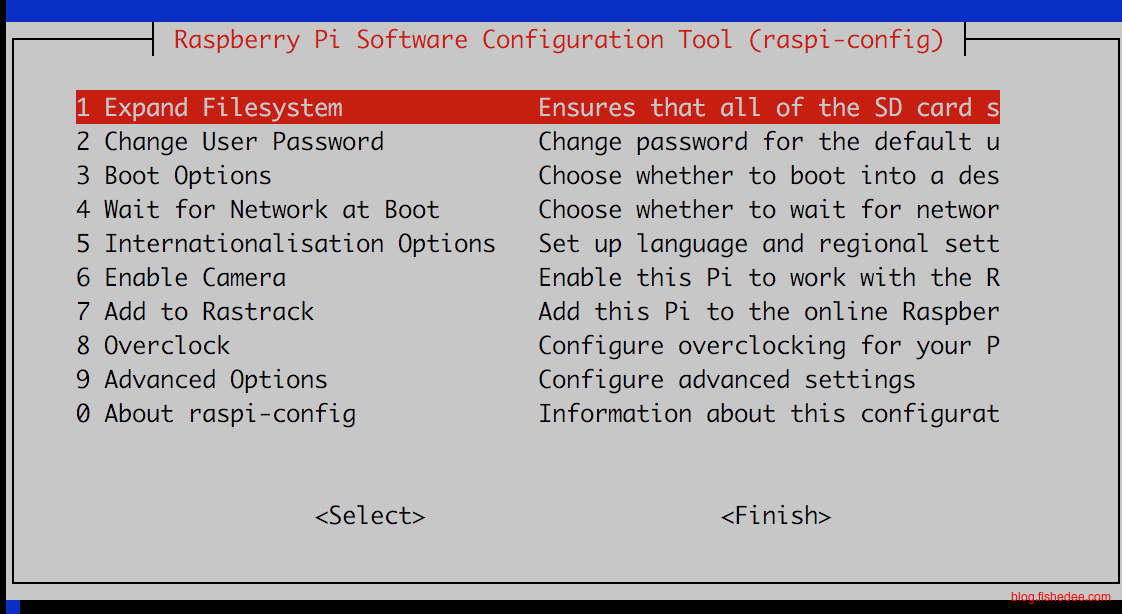The width and height of the screenshot is (1122, 614).
Task: Select About raspi-config item
Action: pyautogui.click(x=216, y=414)
